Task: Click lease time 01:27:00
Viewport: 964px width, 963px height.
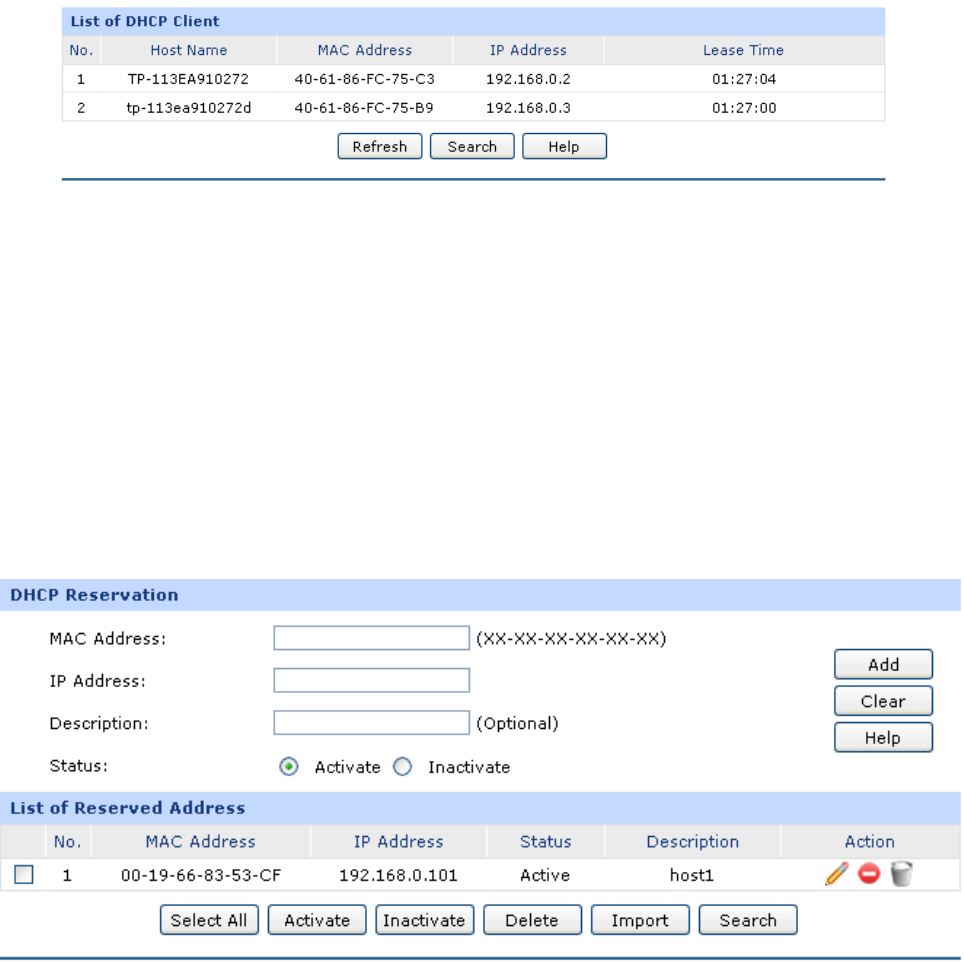Action: 744,108
